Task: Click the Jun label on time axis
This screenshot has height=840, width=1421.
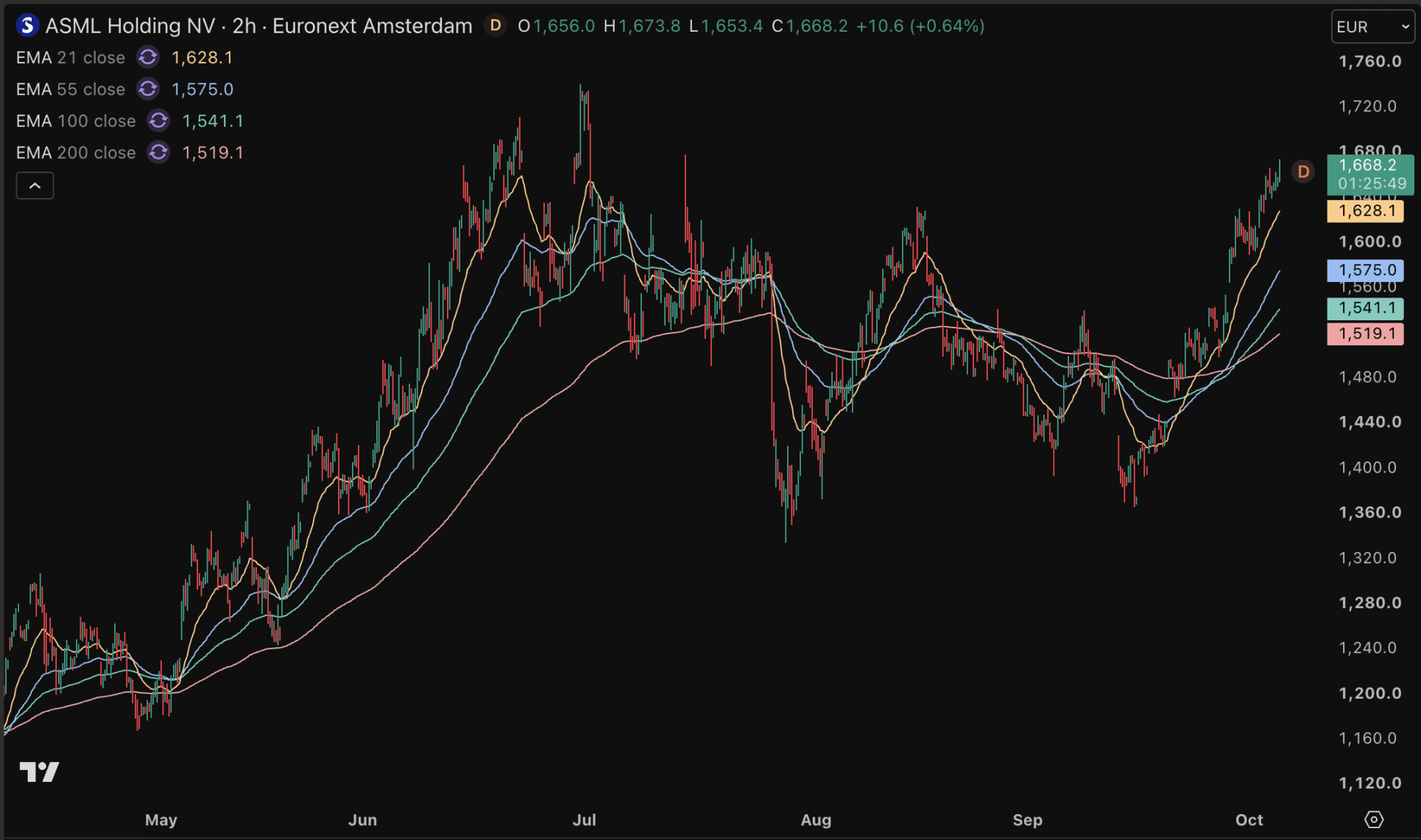Action: click(x=362, y=819)
